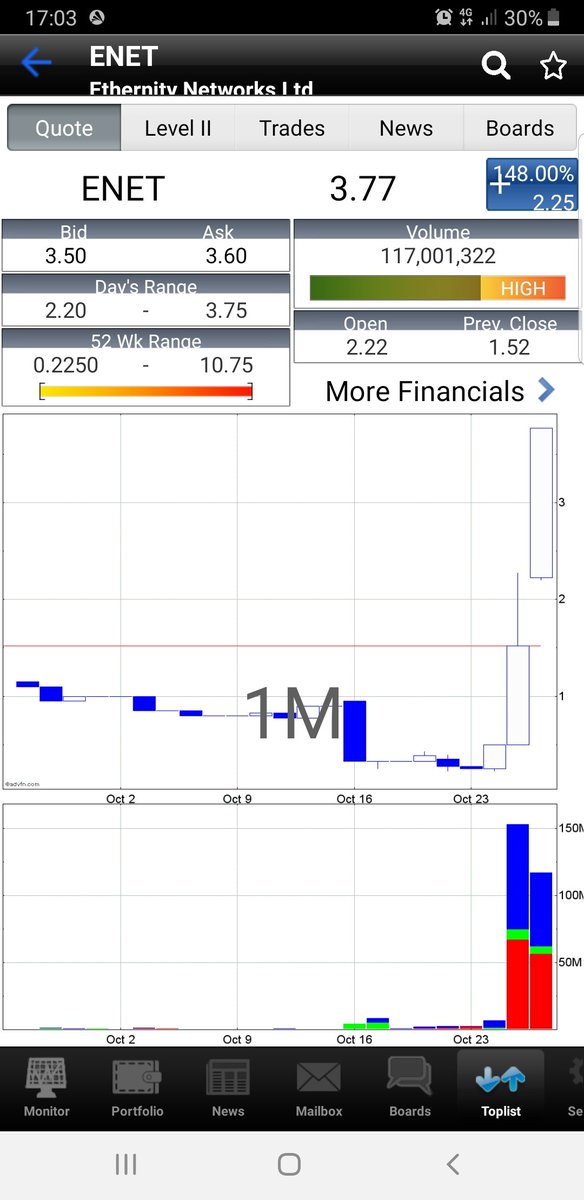Tap the large ENET ticker symbol
This screenshot has width=584, height=1200.
pos(123,188)
